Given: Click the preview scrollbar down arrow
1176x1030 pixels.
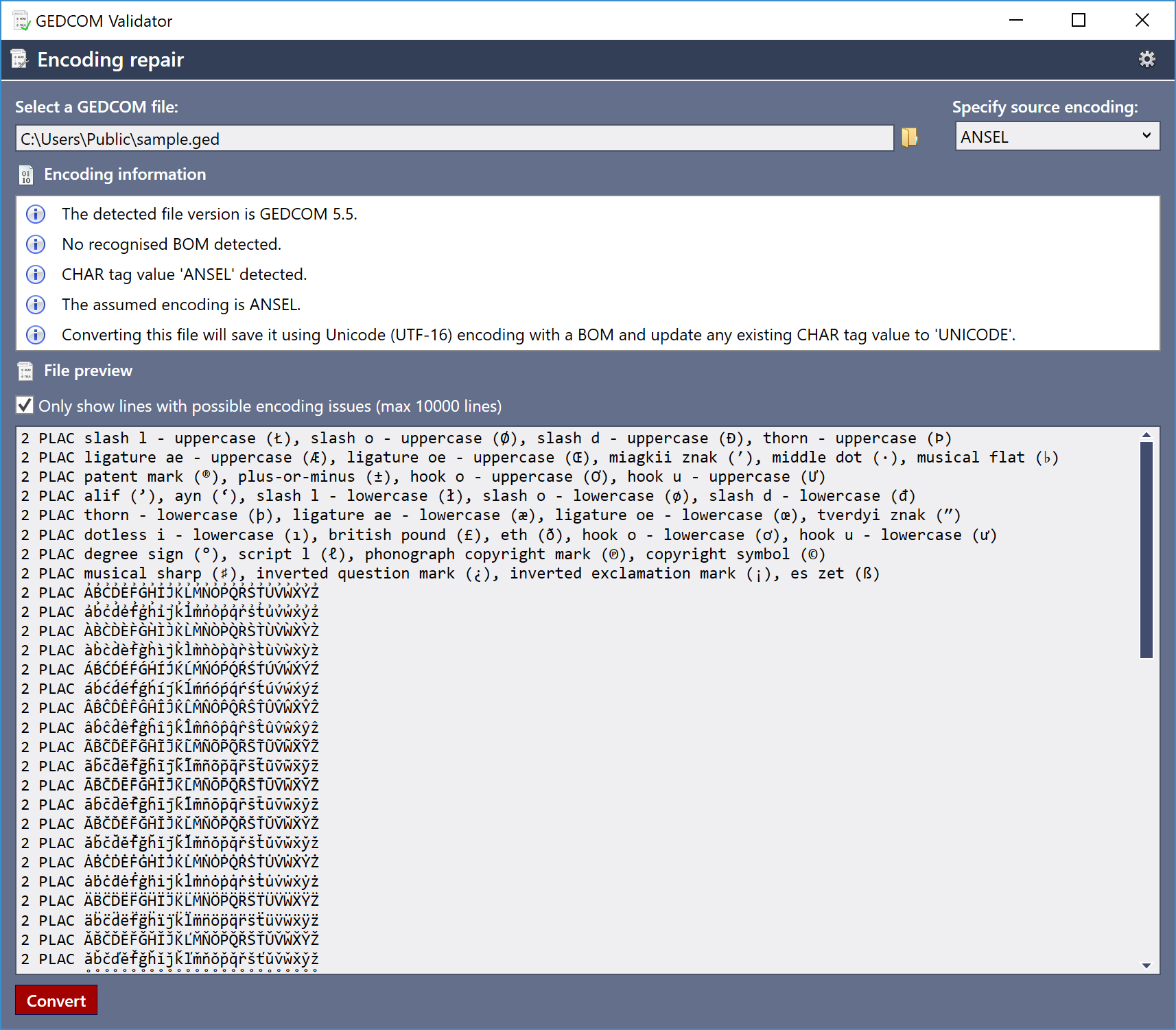Looking at the screenshot, I should [1146, 965].
